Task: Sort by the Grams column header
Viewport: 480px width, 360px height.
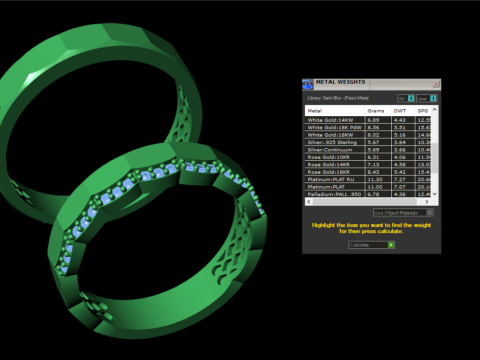Action: click(x=378, y=111)
